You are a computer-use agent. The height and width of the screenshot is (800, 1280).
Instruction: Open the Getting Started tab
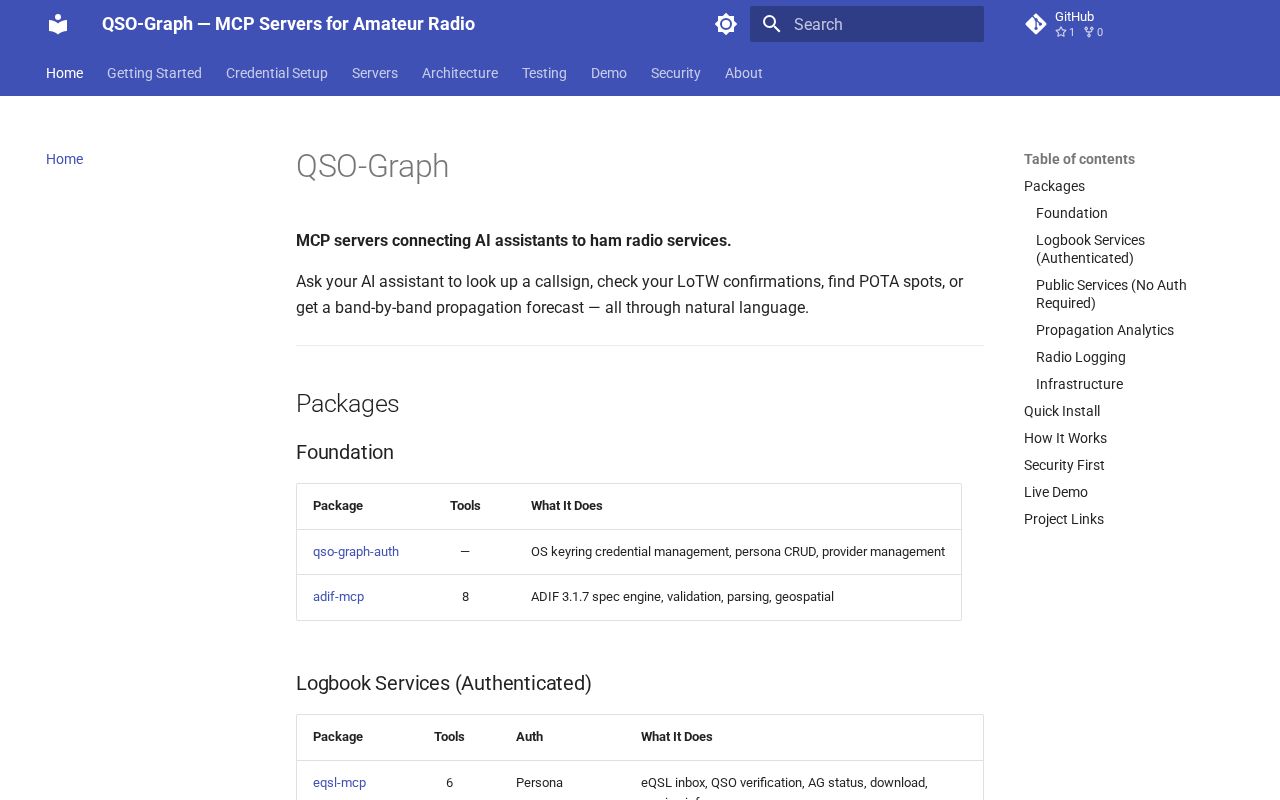(154, 73)
